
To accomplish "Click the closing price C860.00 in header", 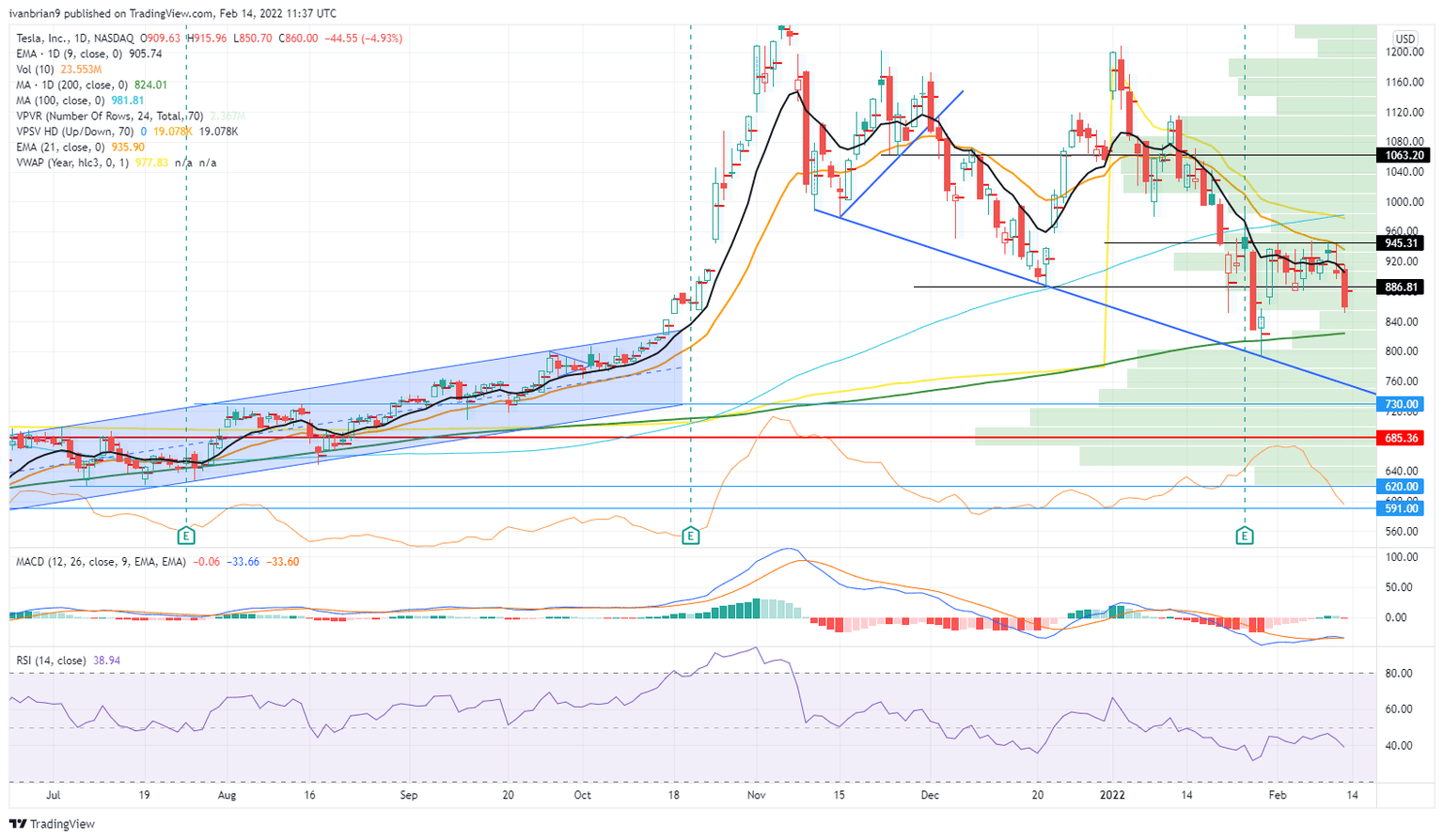I will [298, 39].
